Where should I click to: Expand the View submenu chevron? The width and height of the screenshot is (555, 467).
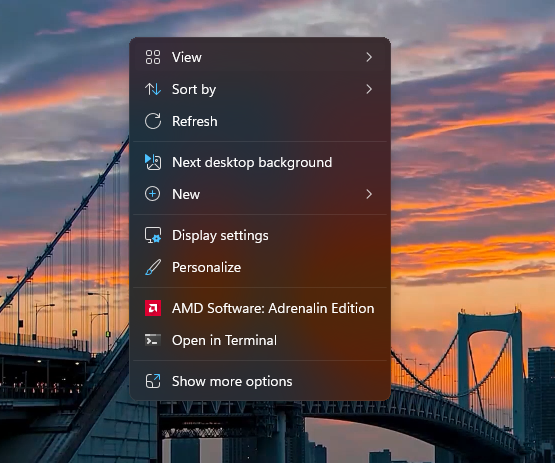click(369, 57)
